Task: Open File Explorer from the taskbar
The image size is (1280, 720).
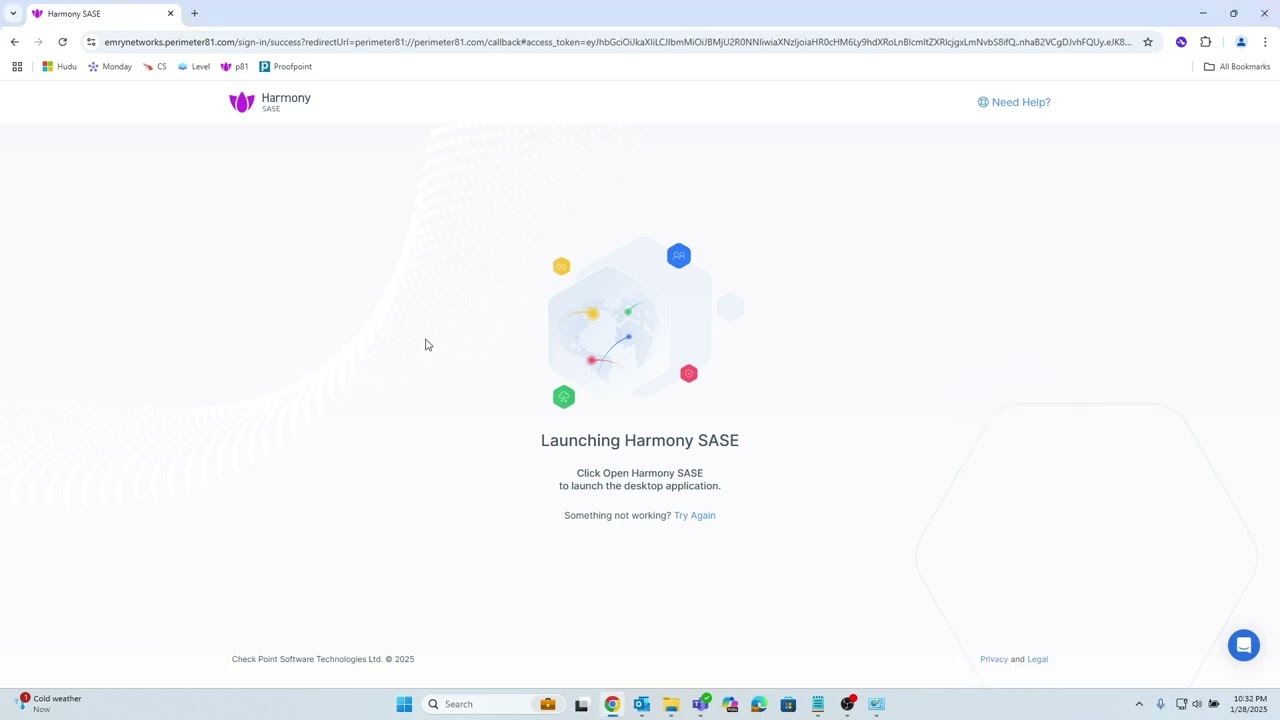Action: [x=671, y=704]
